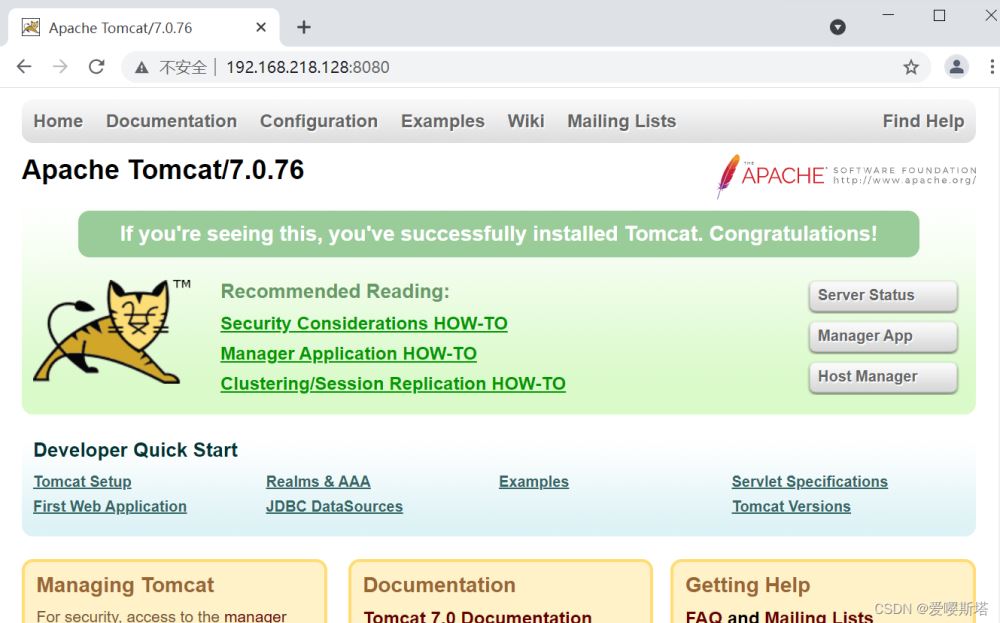This screenshot has width=1000, height=623.
Task: Open Home in navigation bar
Action: click(x=58, y=121)
